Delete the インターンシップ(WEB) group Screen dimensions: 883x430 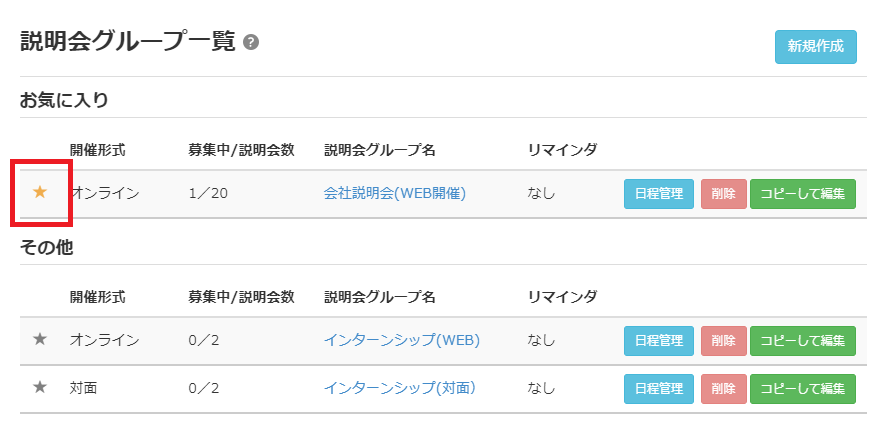[x=723, y=341]
